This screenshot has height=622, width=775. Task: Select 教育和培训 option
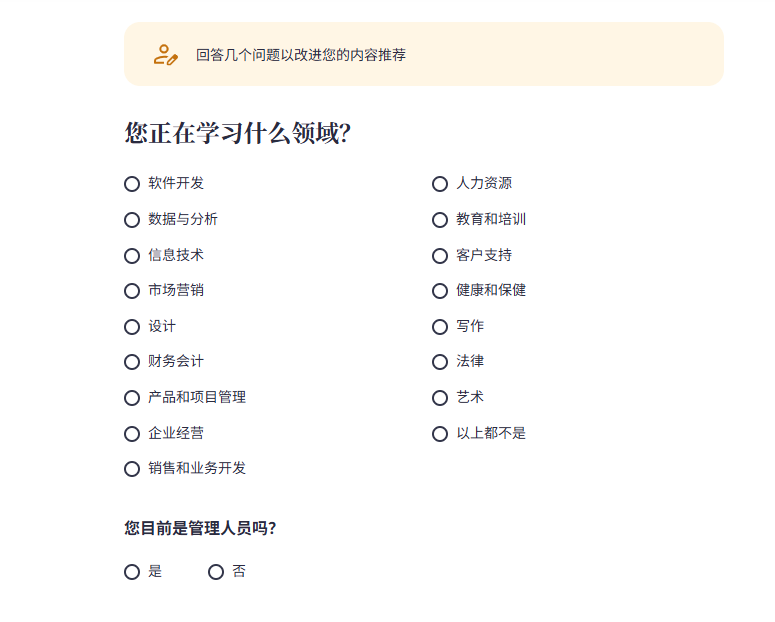tap(440, 220)
